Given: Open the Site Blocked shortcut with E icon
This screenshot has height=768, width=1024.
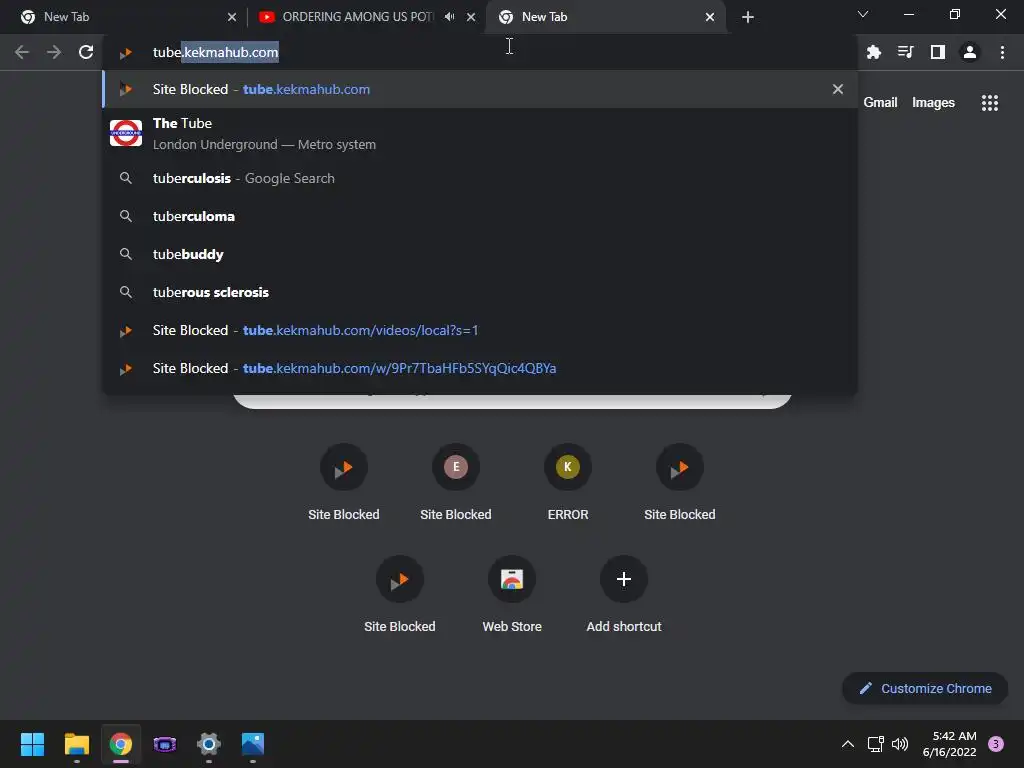Looking at the screenshot, I should (x=456, y=483).
